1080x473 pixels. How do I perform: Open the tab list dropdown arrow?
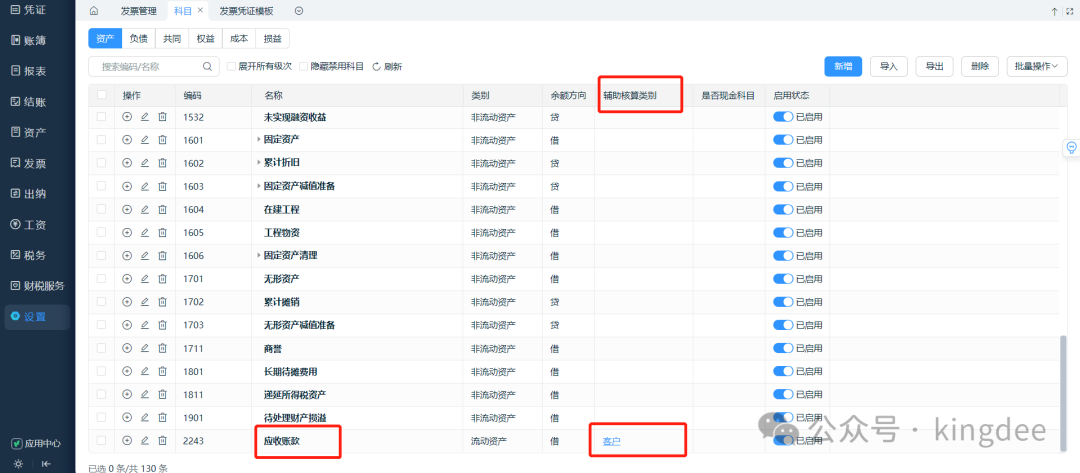pos(299,11)
